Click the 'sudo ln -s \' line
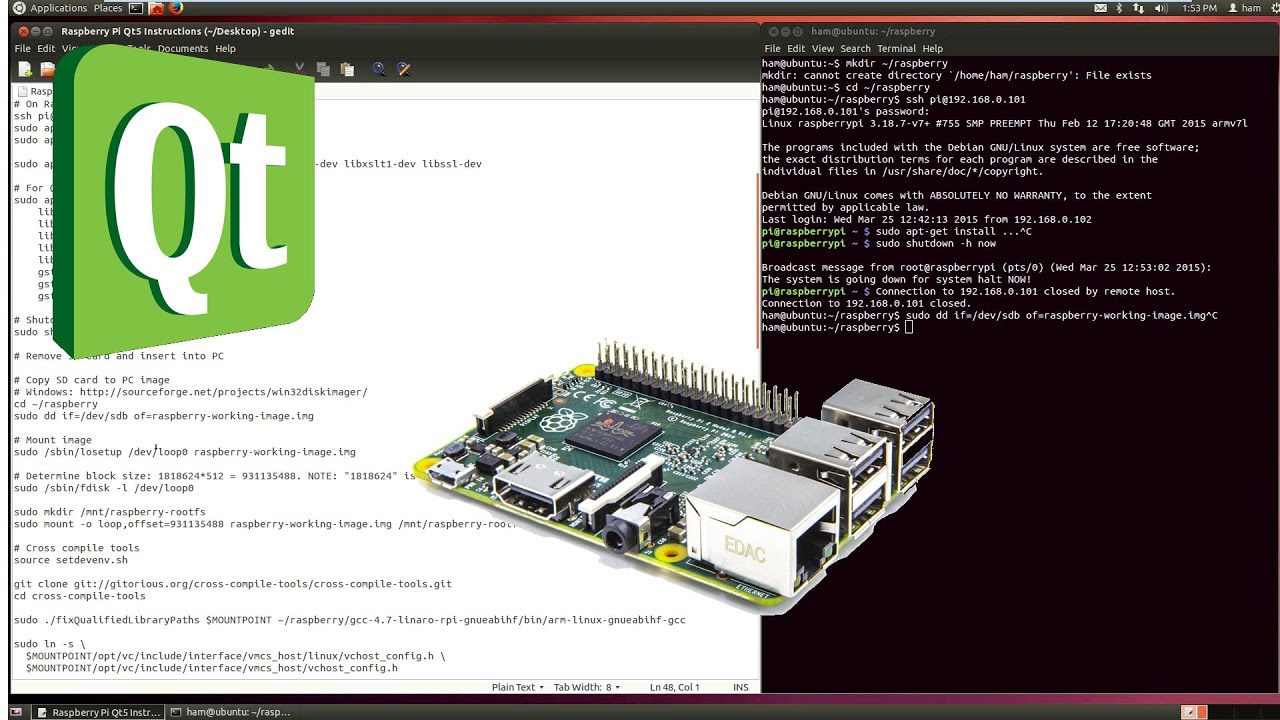Viewport: 1280px width, 720px height. 50,644
